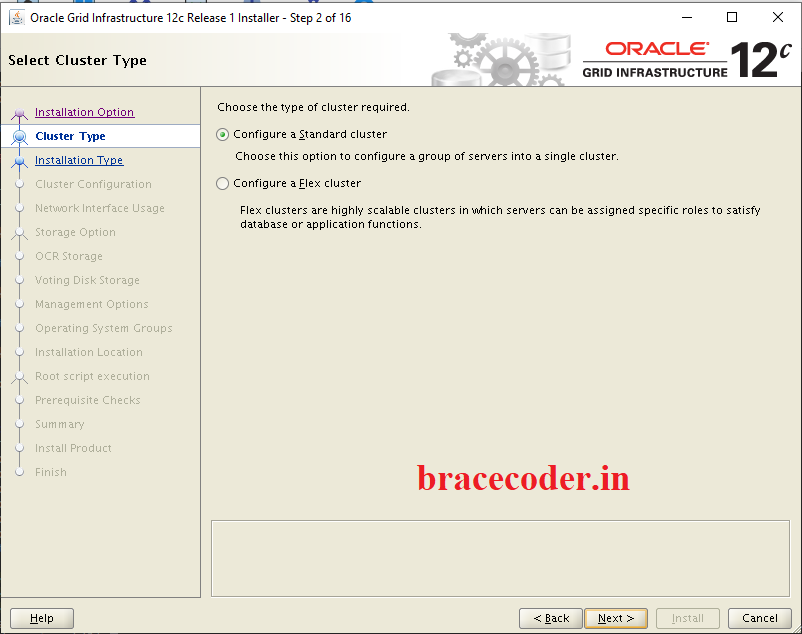Select Configure a Standard cluster radio button
This screenshot has height=634, width=802.
222,134
